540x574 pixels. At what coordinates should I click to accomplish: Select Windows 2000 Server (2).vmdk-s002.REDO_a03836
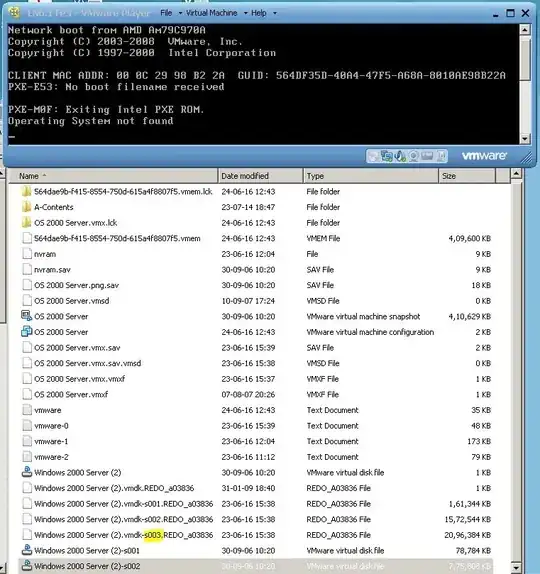124,519
